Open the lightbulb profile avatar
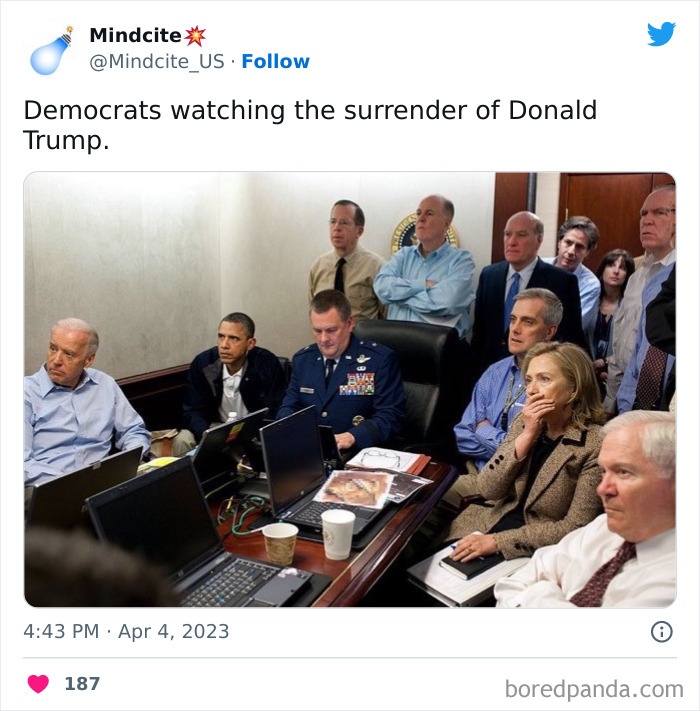Image resolution: width=700 pixels, height=711 pixels. click(51, 51)
